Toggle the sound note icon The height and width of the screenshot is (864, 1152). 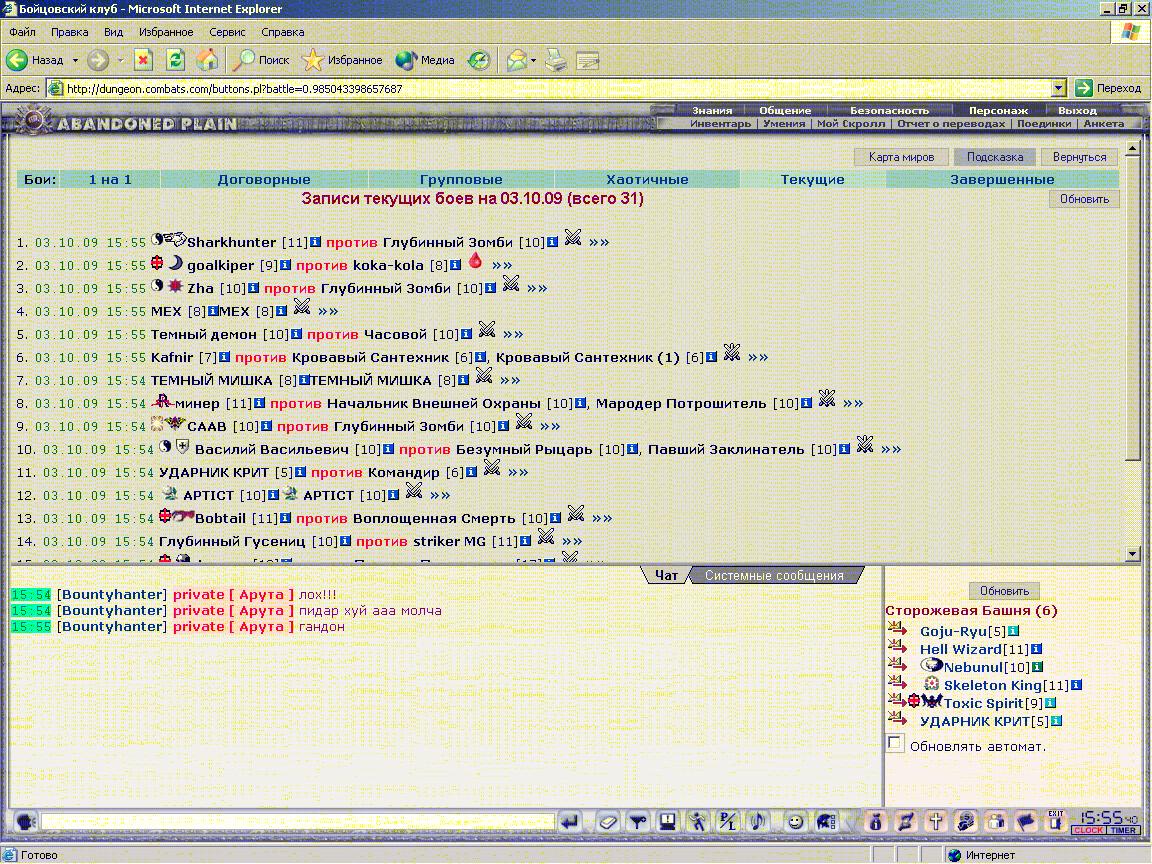point(757,822)
